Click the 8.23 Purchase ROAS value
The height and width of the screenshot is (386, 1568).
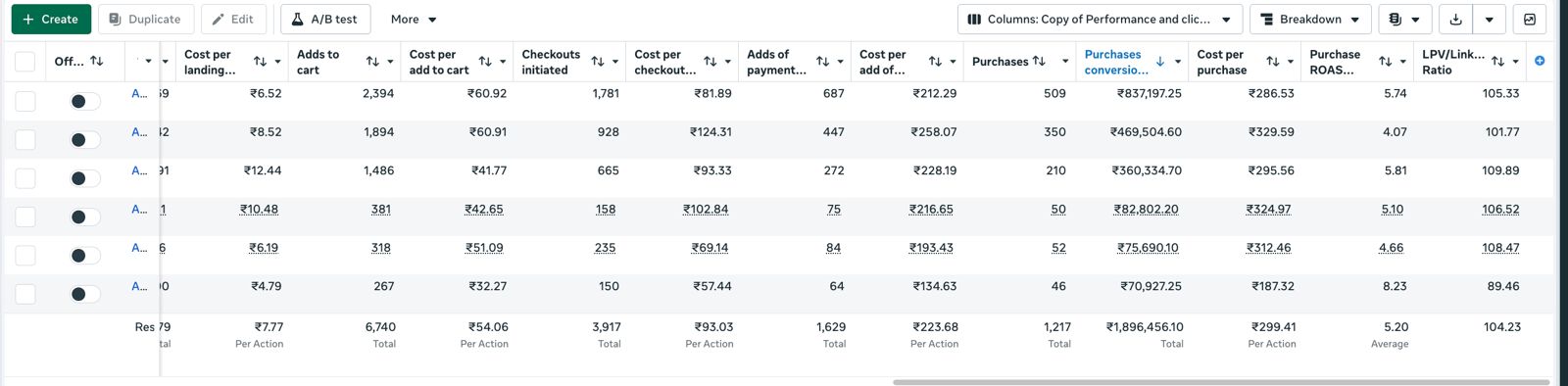click(x=1395, y=286)
